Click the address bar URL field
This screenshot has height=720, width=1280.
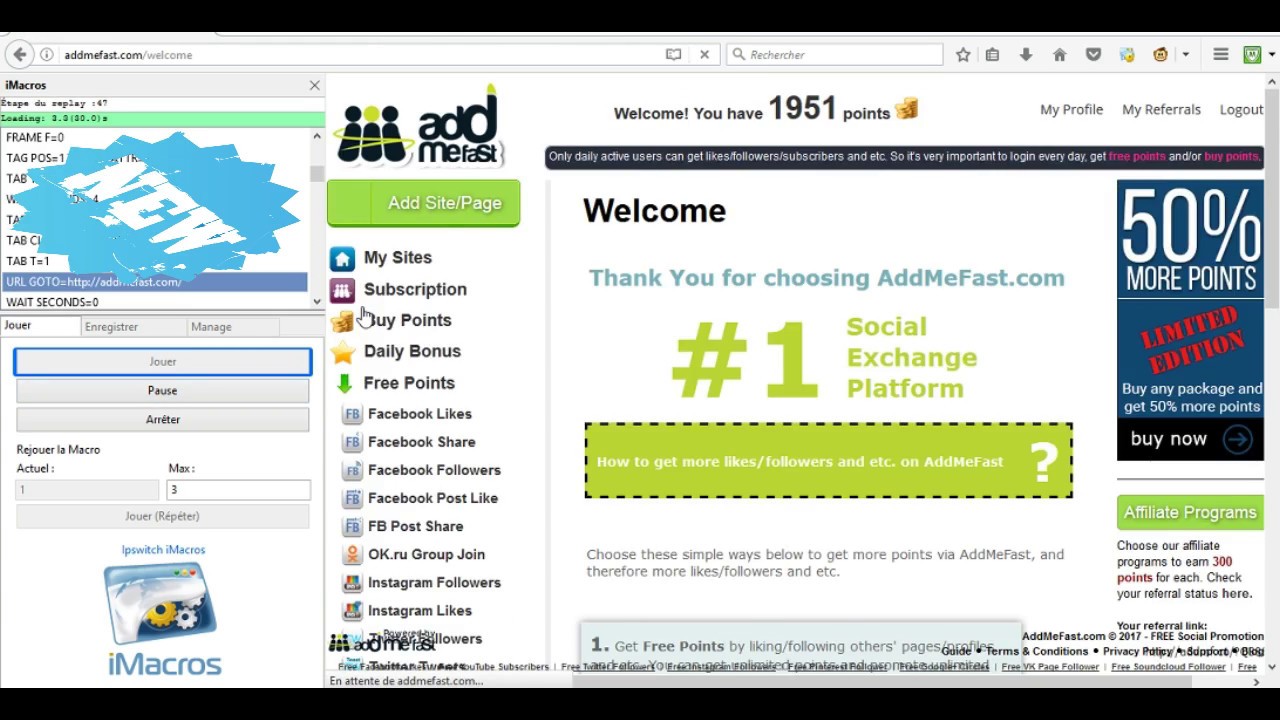click(360, 55)
